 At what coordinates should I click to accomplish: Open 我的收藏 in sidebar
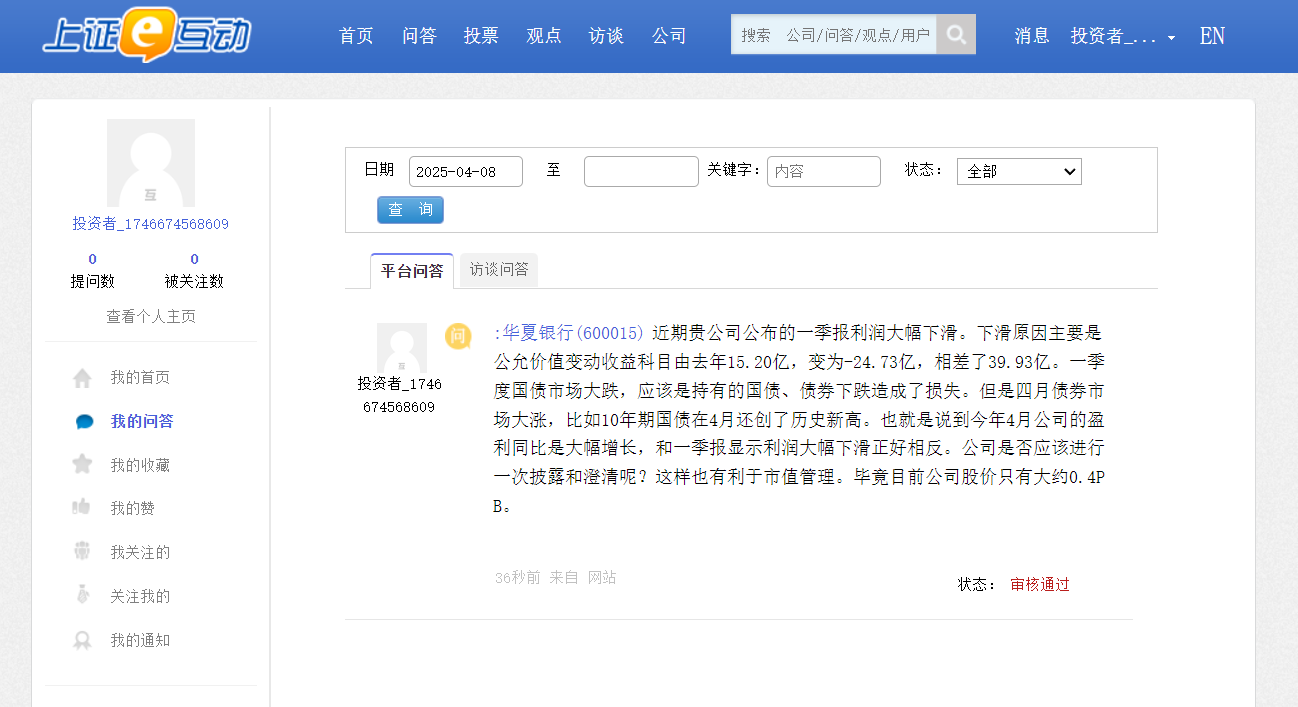pyautogui.click(x=140, y=465)
